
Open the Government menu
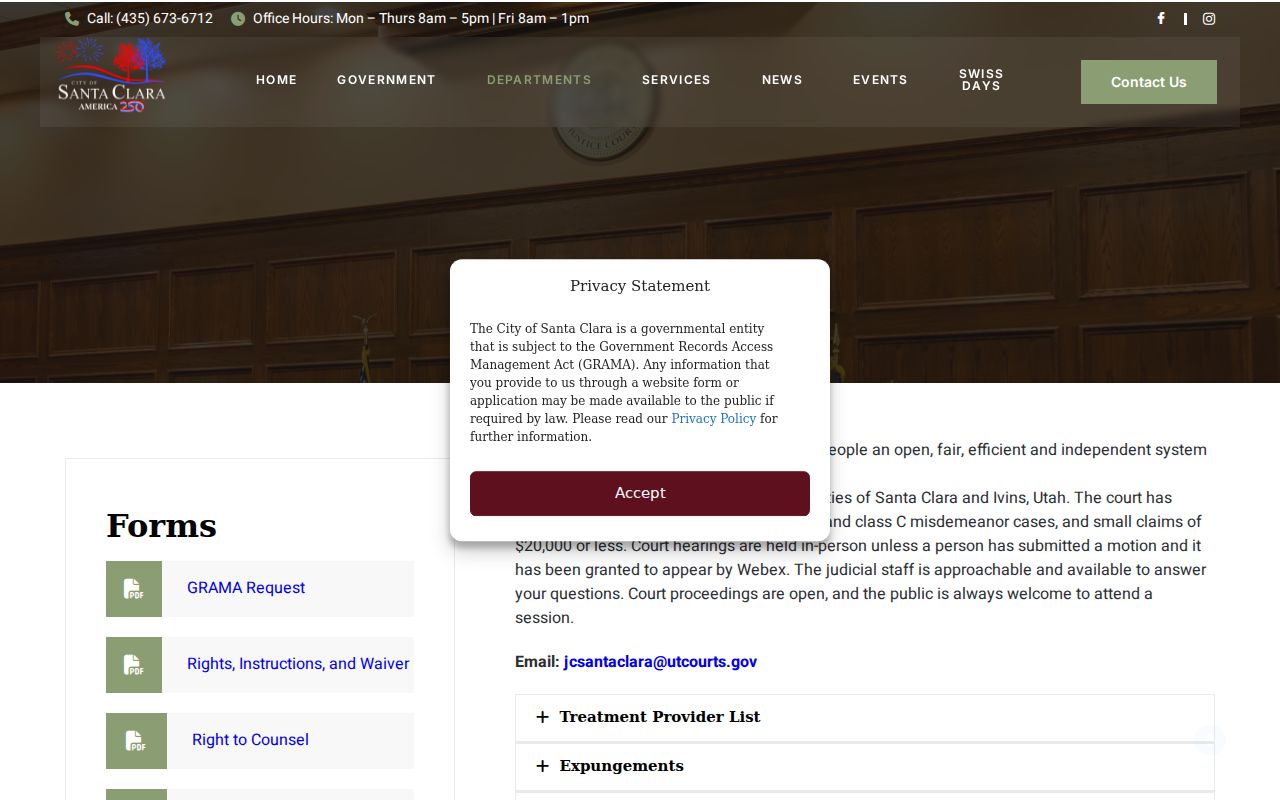tap(386, 80)
